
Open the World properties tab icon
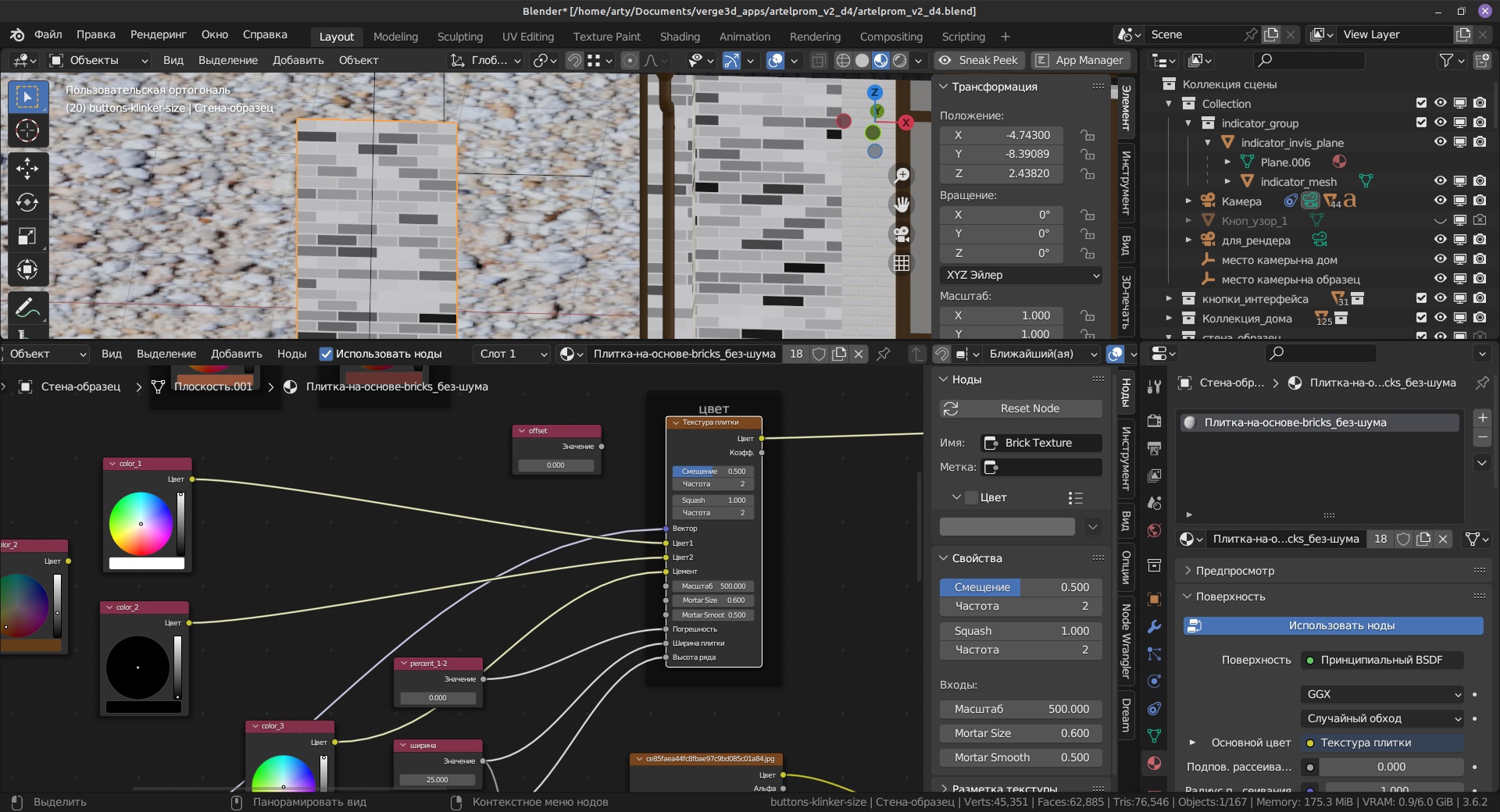(1154, 531)
